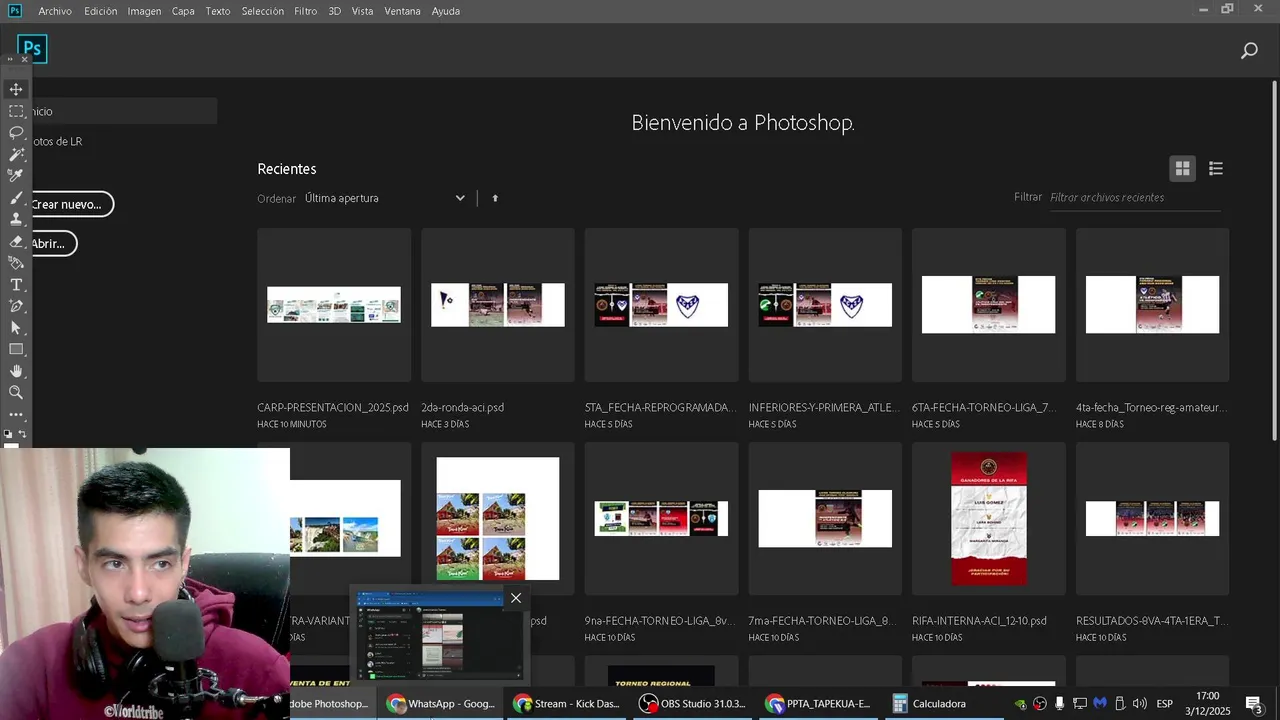1280x720 pixels.
Task: Select the Pen tool
Action: click(x=16, y=306)
